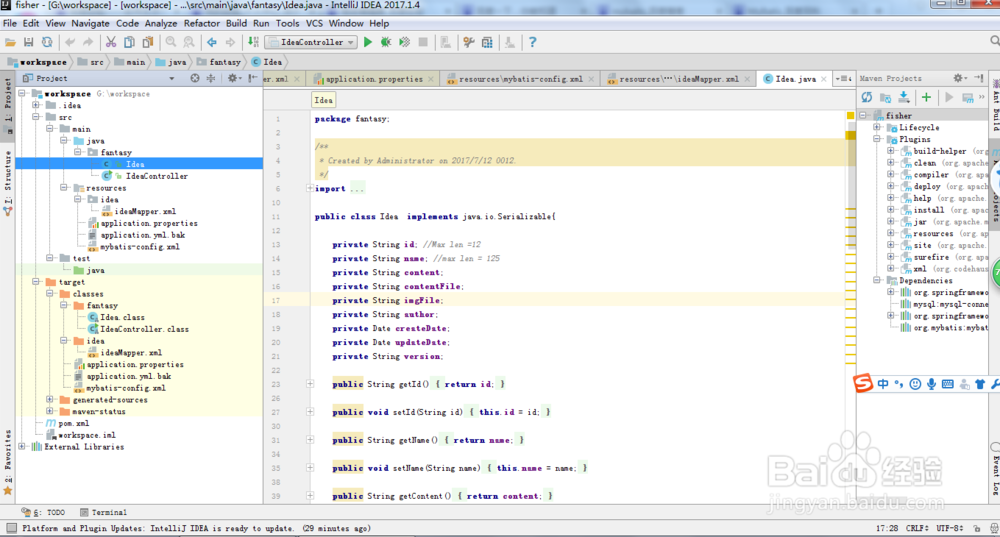Viewport: 1000px width, 537px height.
Task: Open Project Structure toolbar icon
Action: pos(487,43)
